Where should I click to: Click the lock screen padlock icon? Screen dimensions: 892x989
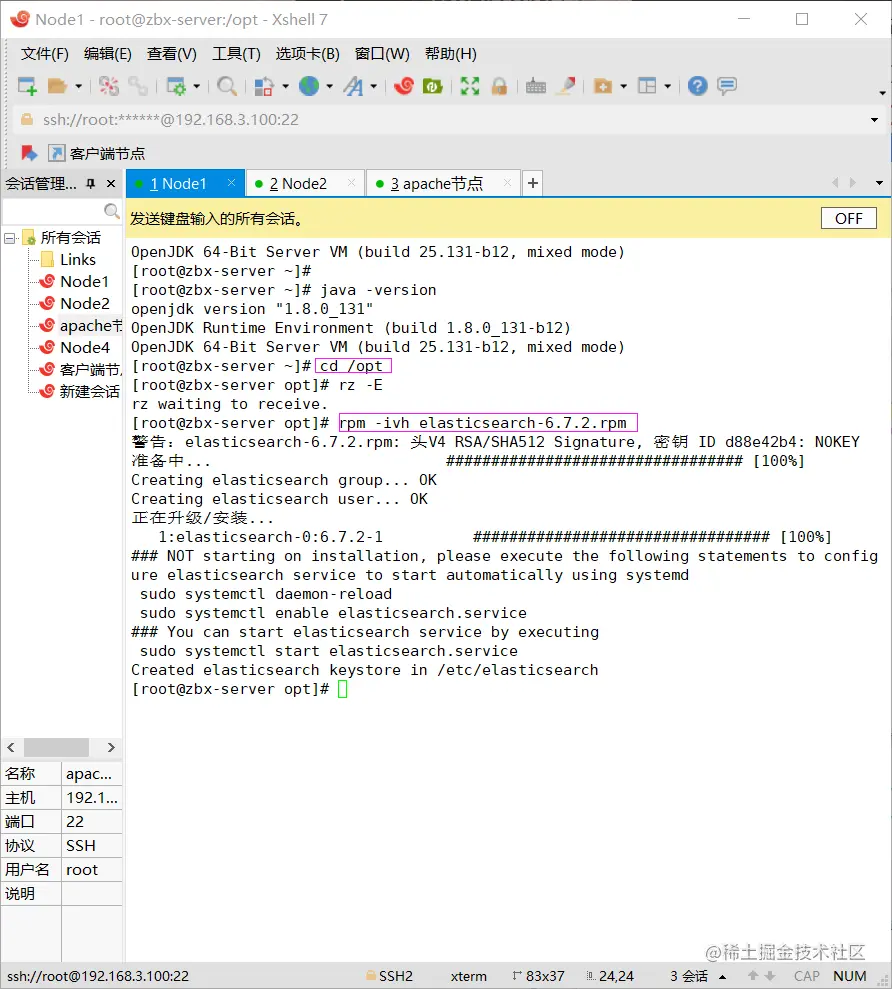tap(499, 86)
